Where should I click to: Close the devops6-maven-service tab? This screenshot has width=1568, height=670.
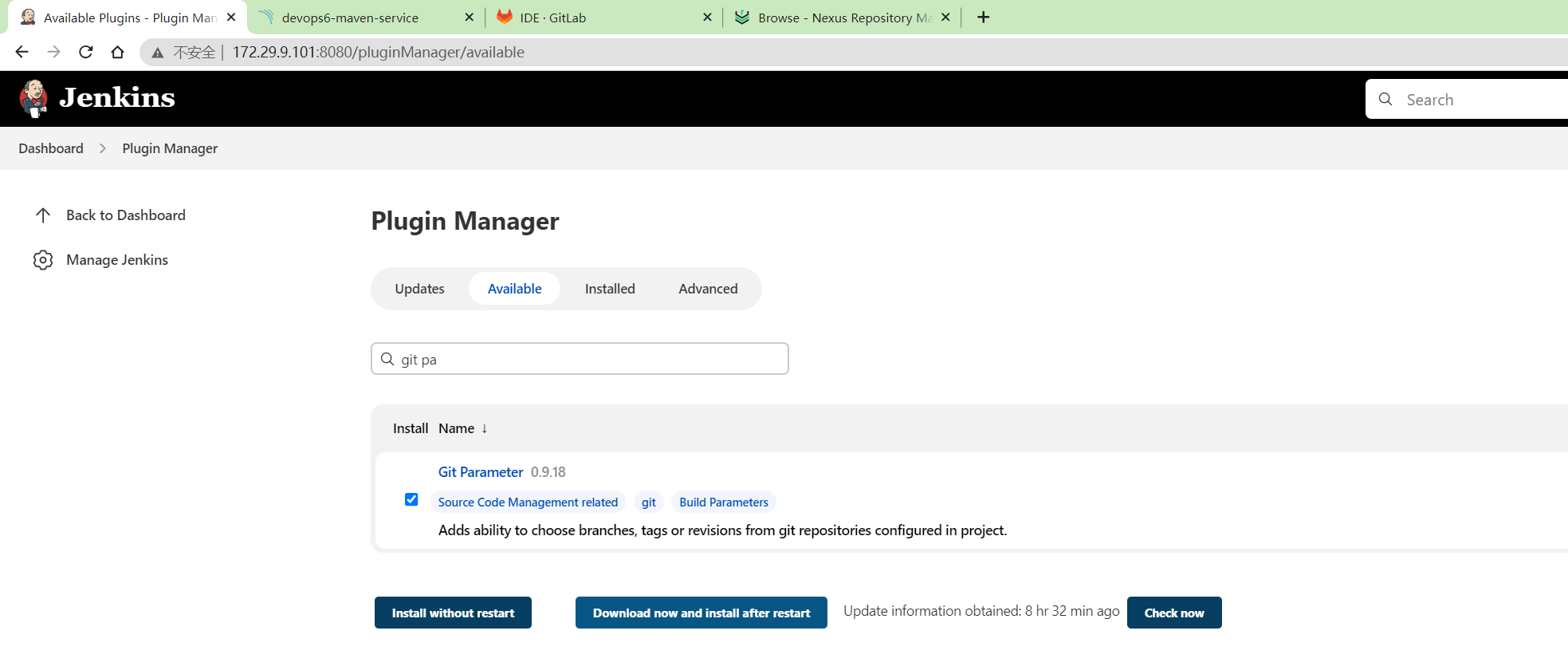point(469,17)
